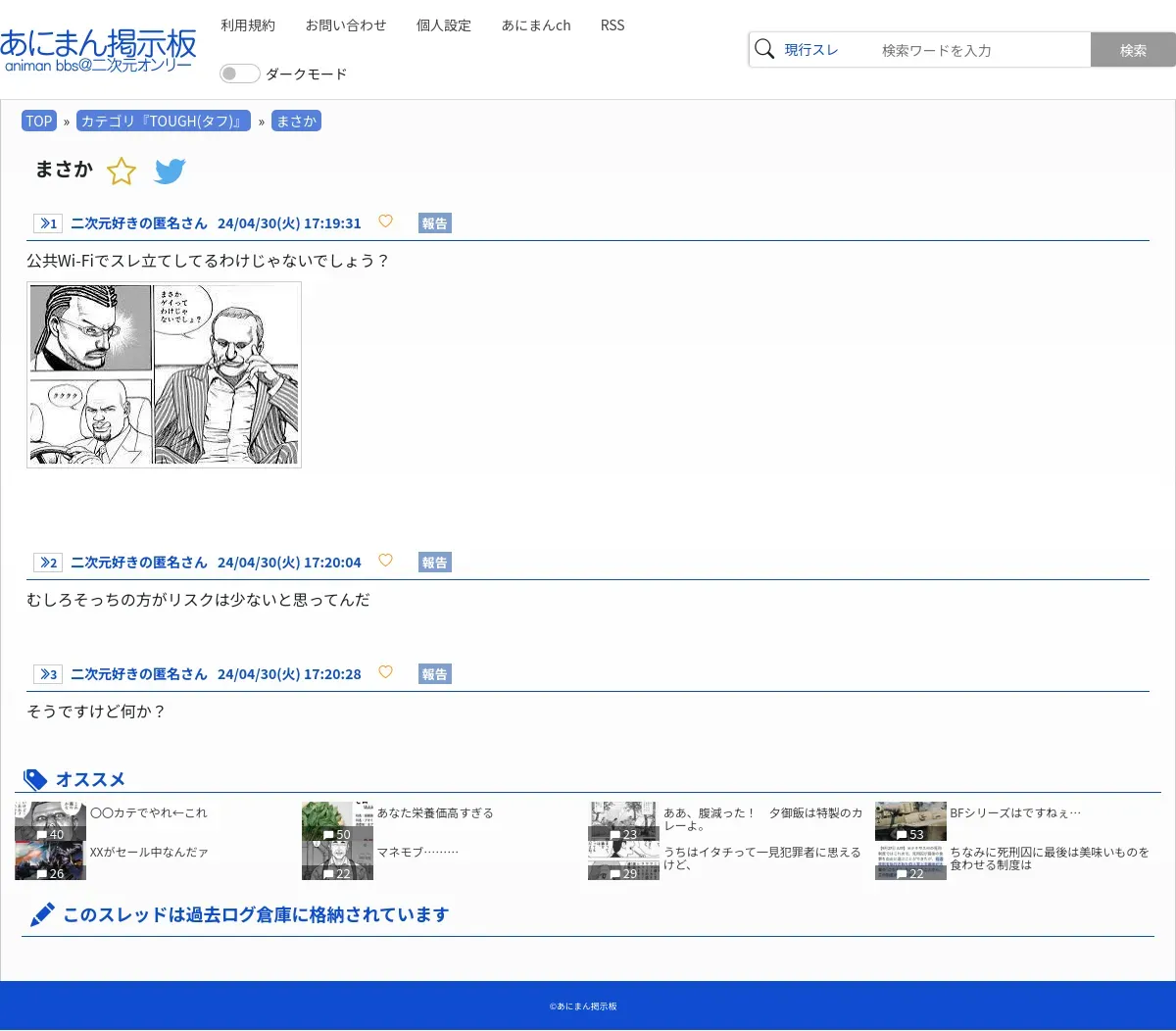Like post 1 with heart icon

pyautogui.click(x=385, y=221)
